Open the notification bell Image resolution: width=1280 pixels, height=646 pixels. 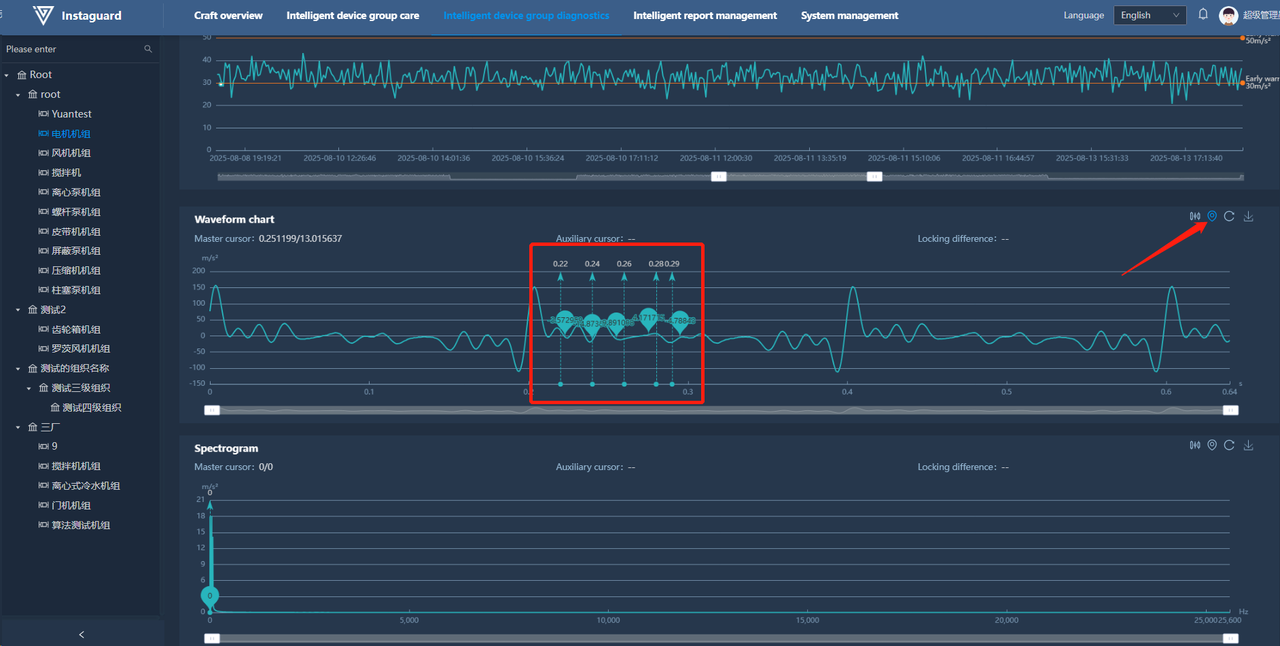tap(1203, 15)
